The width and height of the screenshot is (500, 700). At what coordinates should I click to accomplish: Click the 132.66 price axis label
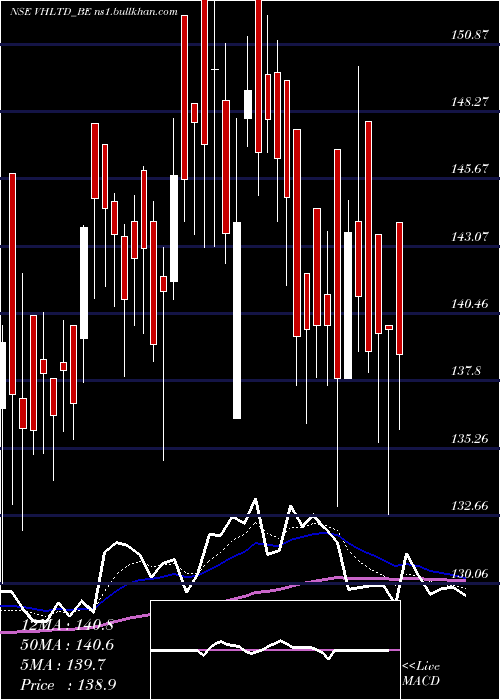pyautogui.click(x=469, y=506)
